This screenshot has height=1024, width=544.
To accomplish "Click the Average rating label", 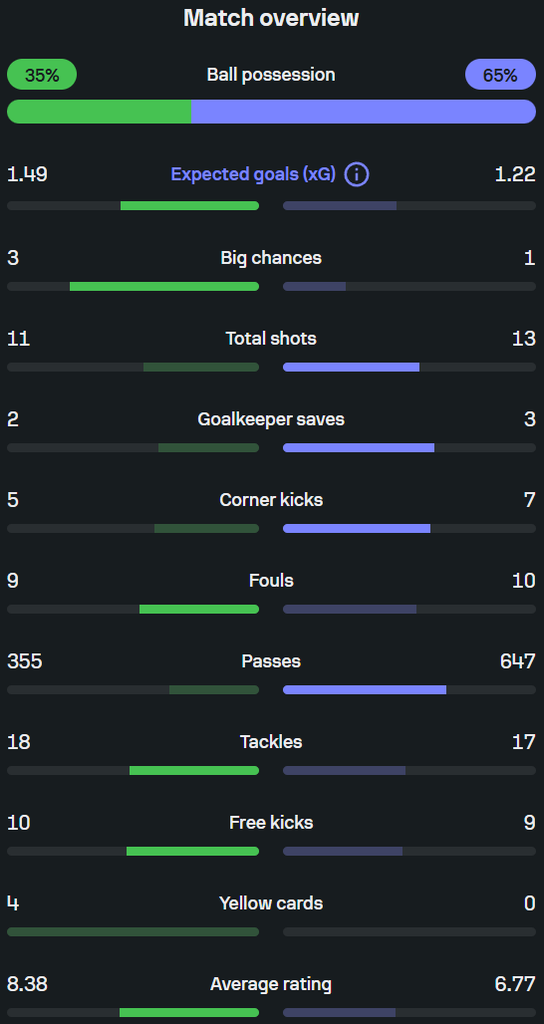I will (271, 984).
